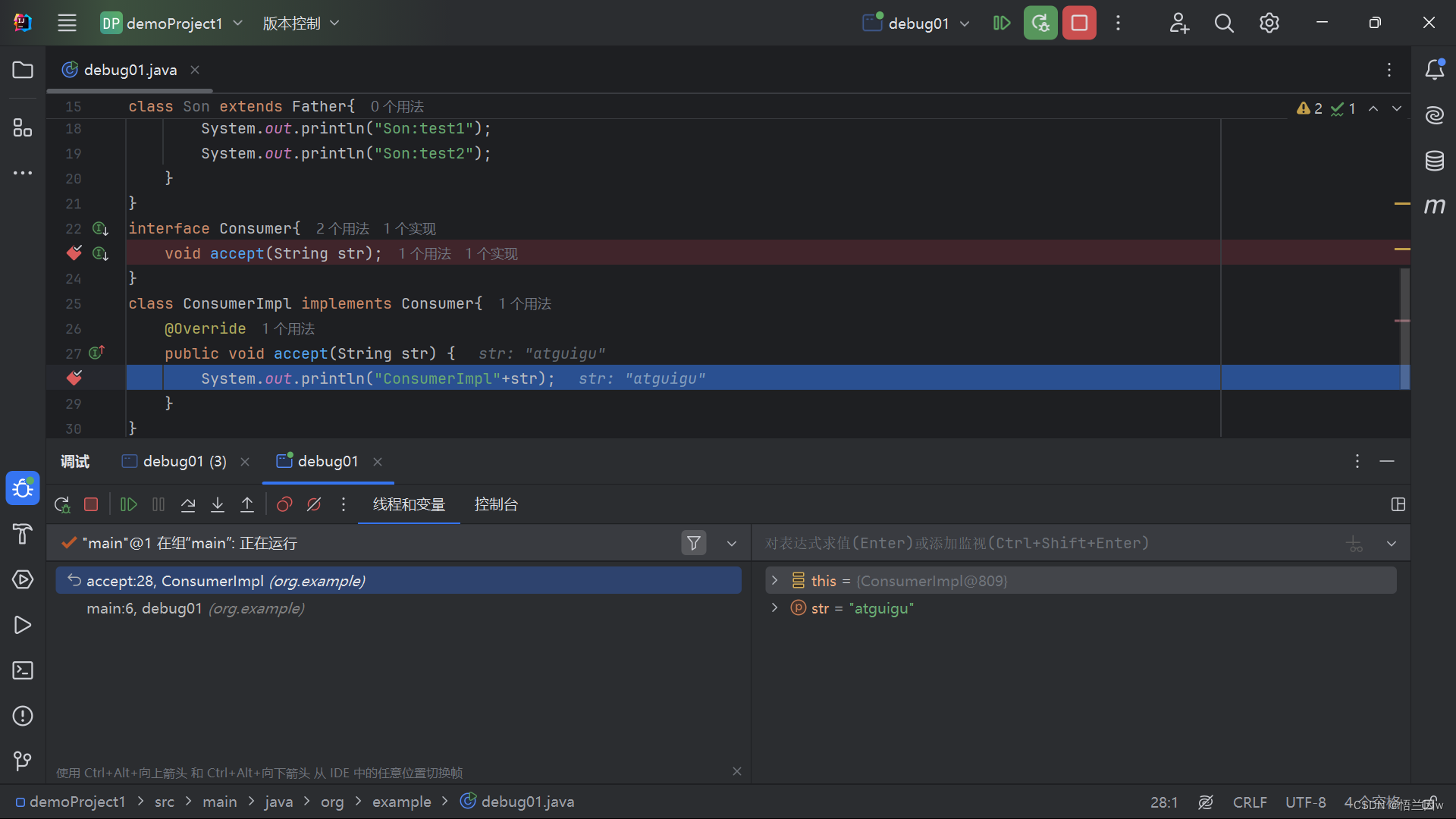Switch to 控制台 console tab

click(496, 504)
